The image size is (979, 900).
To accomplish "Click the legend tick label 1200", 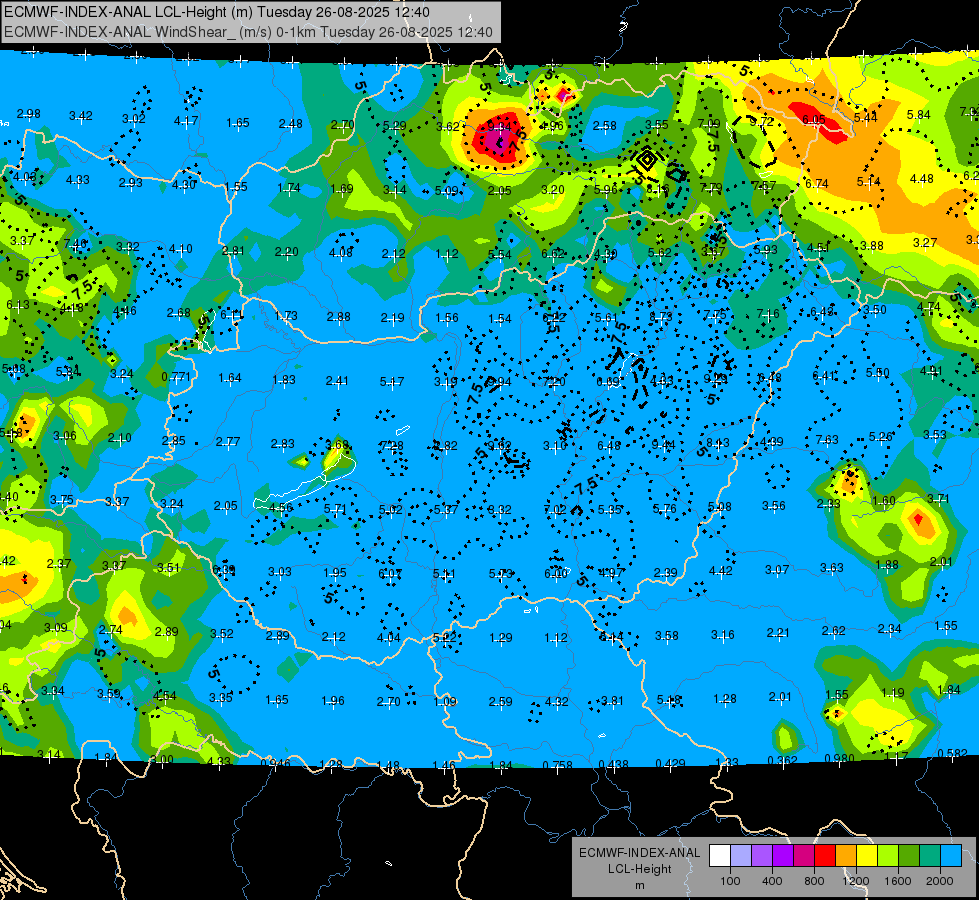I will (856, 881).
